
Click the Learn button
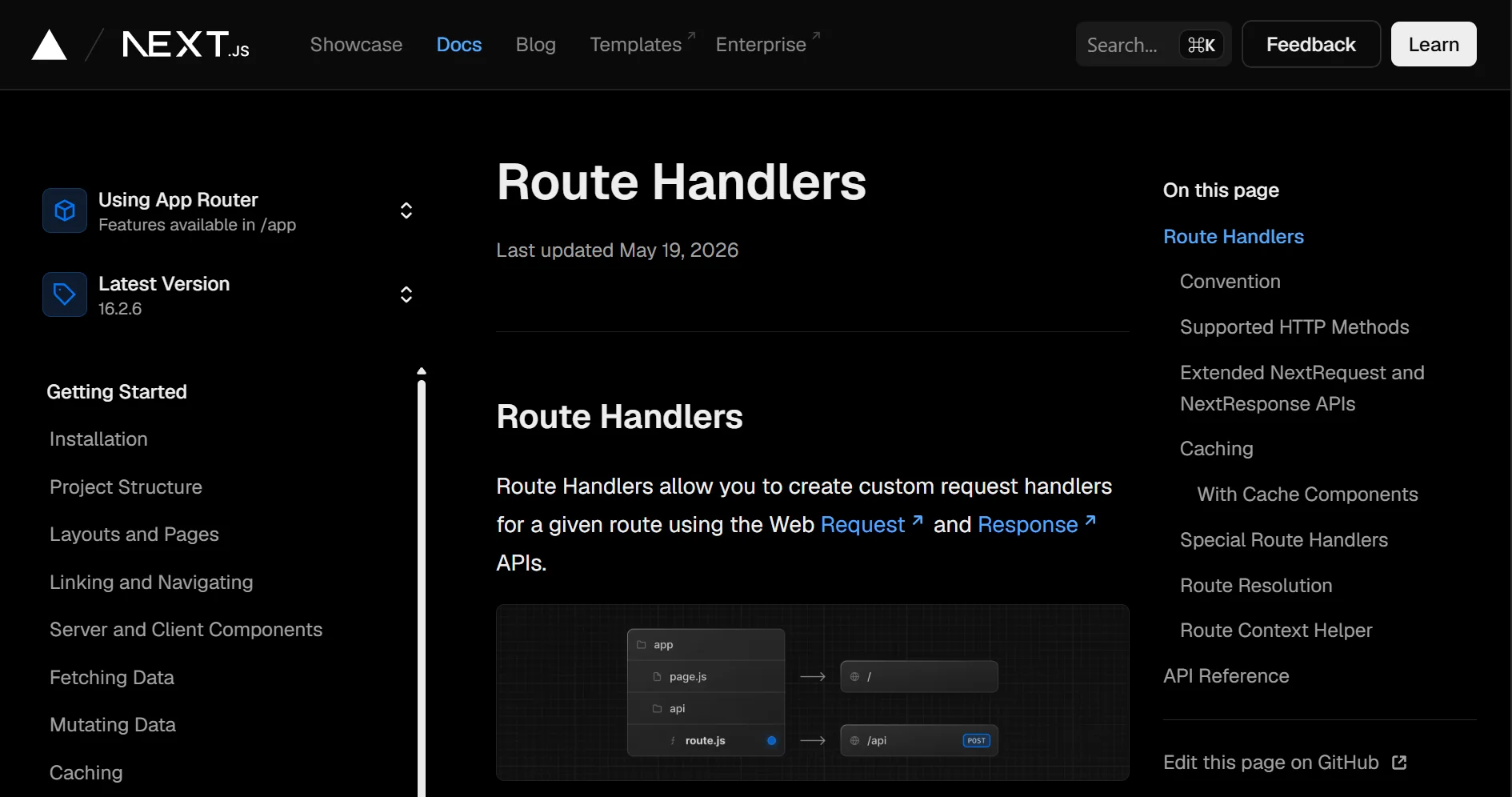(x=1434, y=44)
